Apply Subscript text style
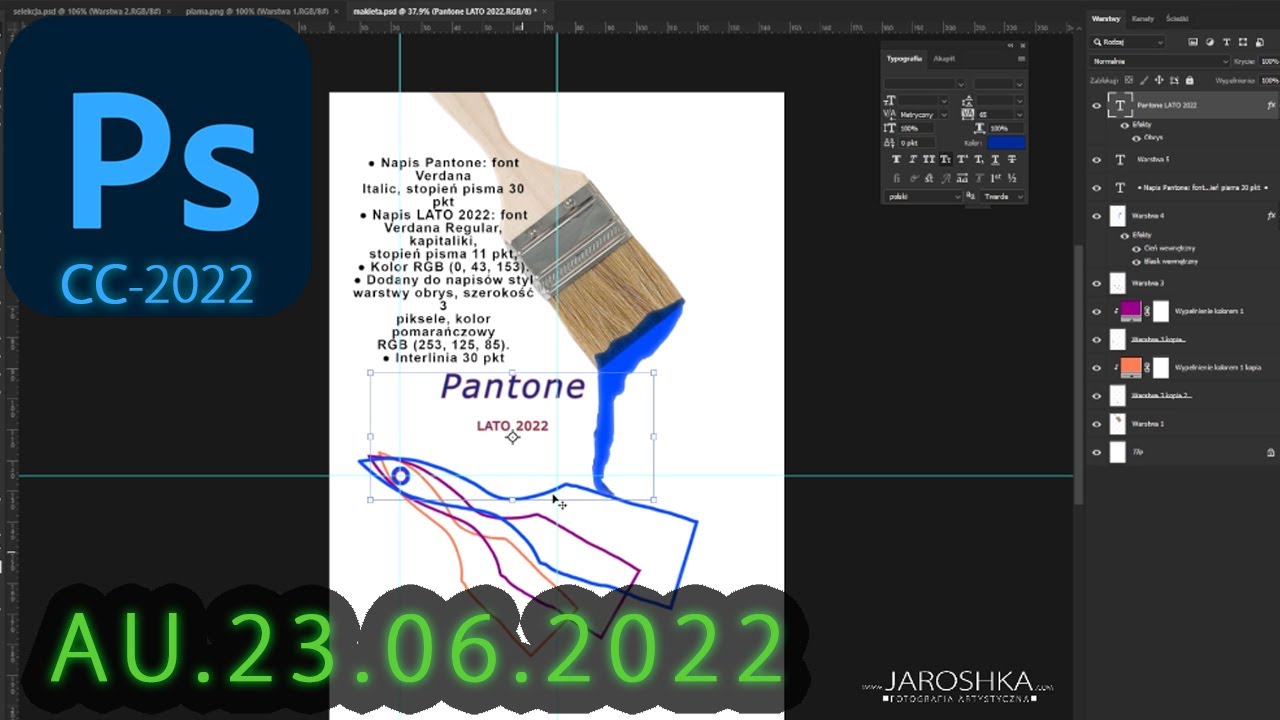This screenshot has width=1280, height=720. point(978,160)
